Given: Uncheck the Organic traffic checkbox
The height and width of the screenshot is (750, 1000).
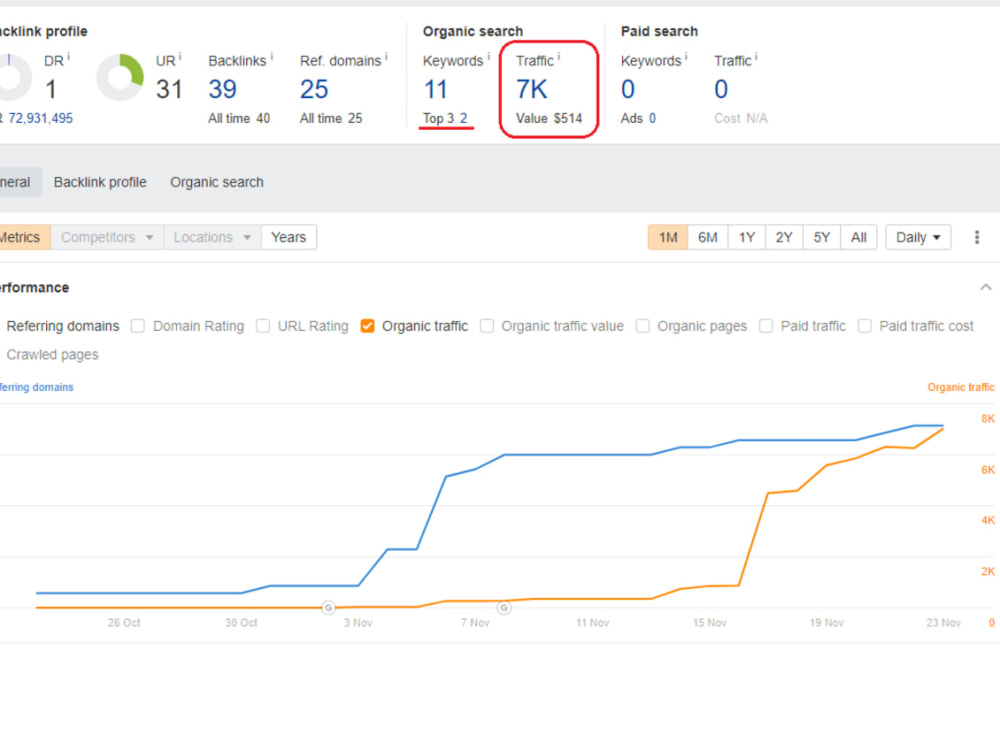Looking at the screenshot, I should 367,326.
